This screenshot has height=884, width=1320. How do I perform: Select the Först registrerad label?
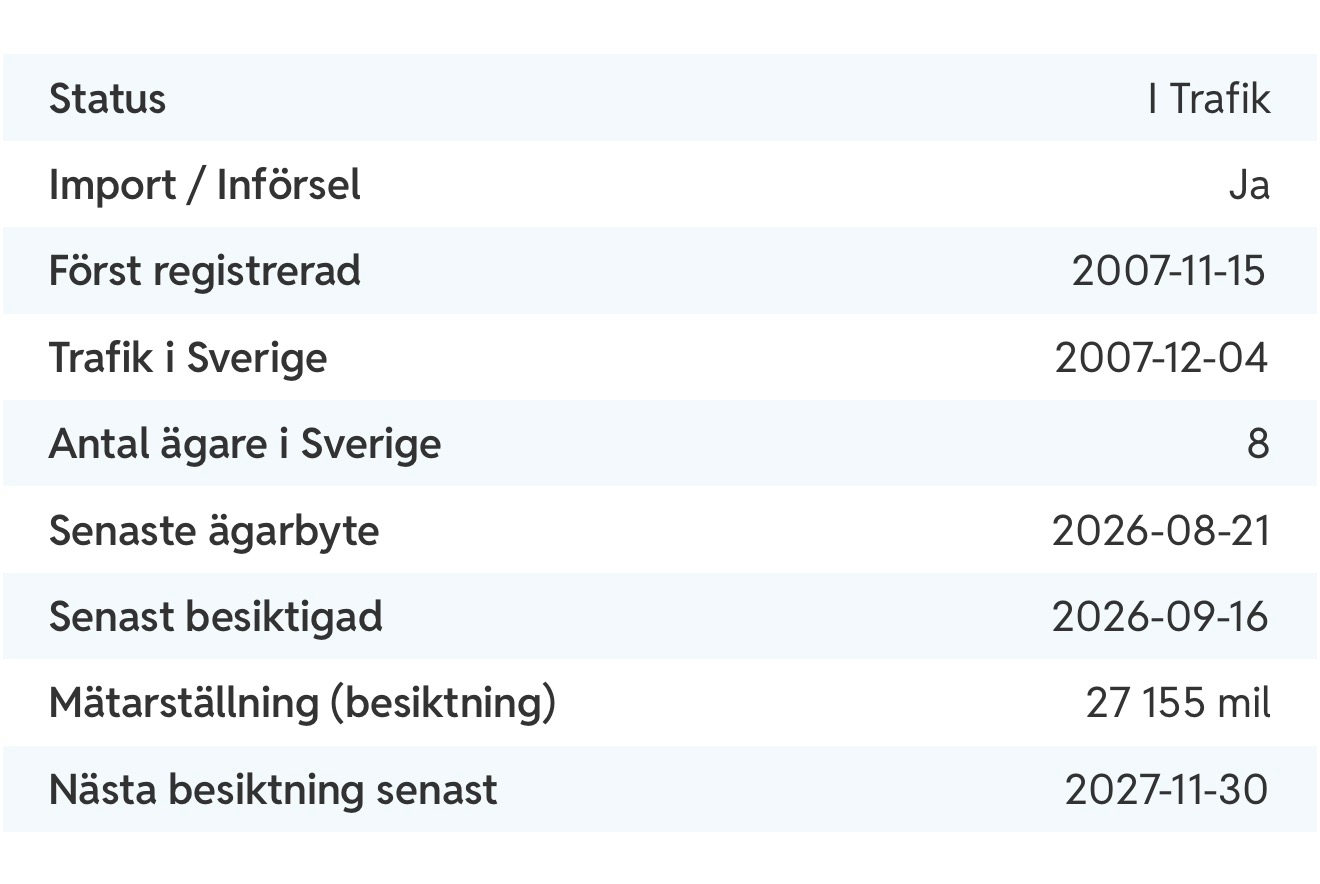coord(205,271)
